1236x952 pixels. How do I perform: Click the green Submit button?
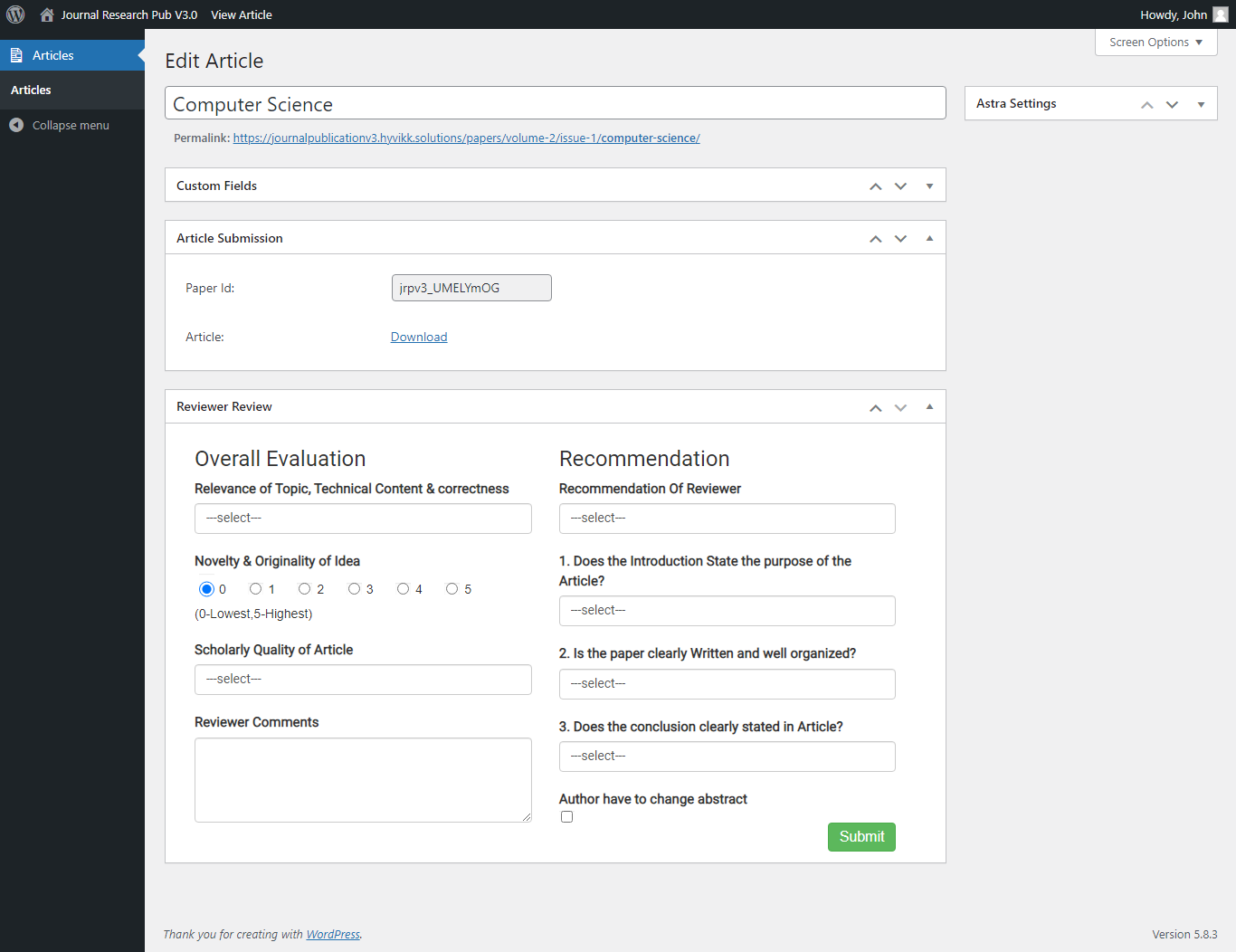click(x=860, y=837)
